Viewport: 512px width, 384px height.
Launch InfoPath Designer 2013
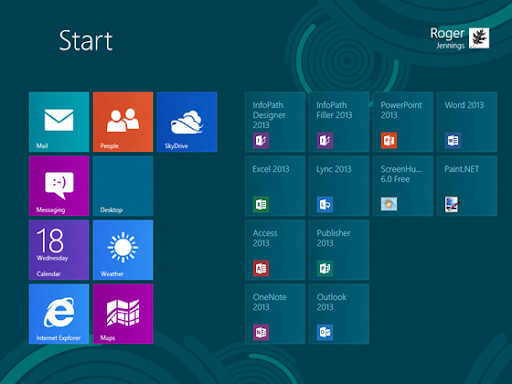(275, 122)
